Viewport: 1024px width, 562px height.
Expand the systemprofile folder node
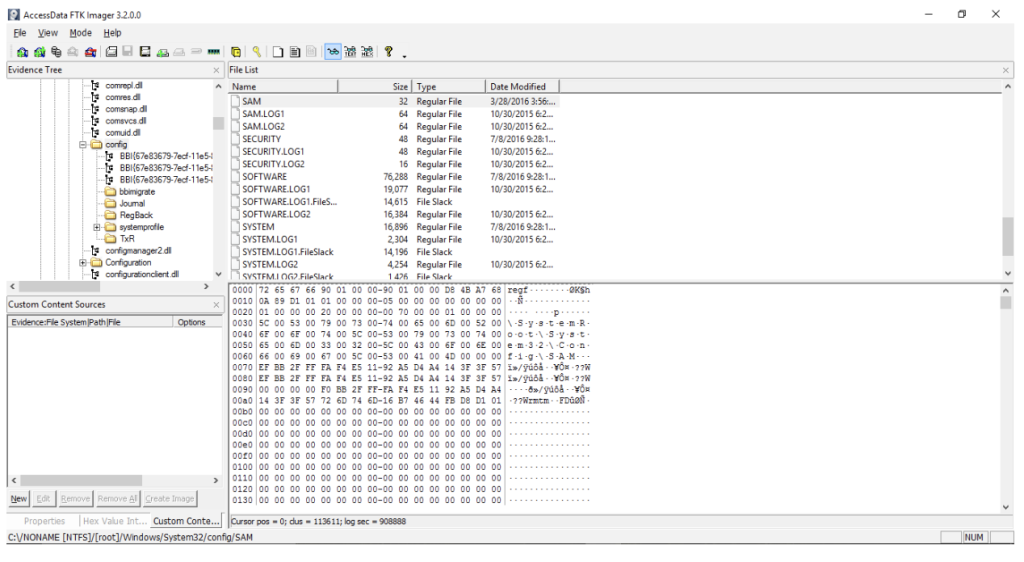(x=97, y=227)
